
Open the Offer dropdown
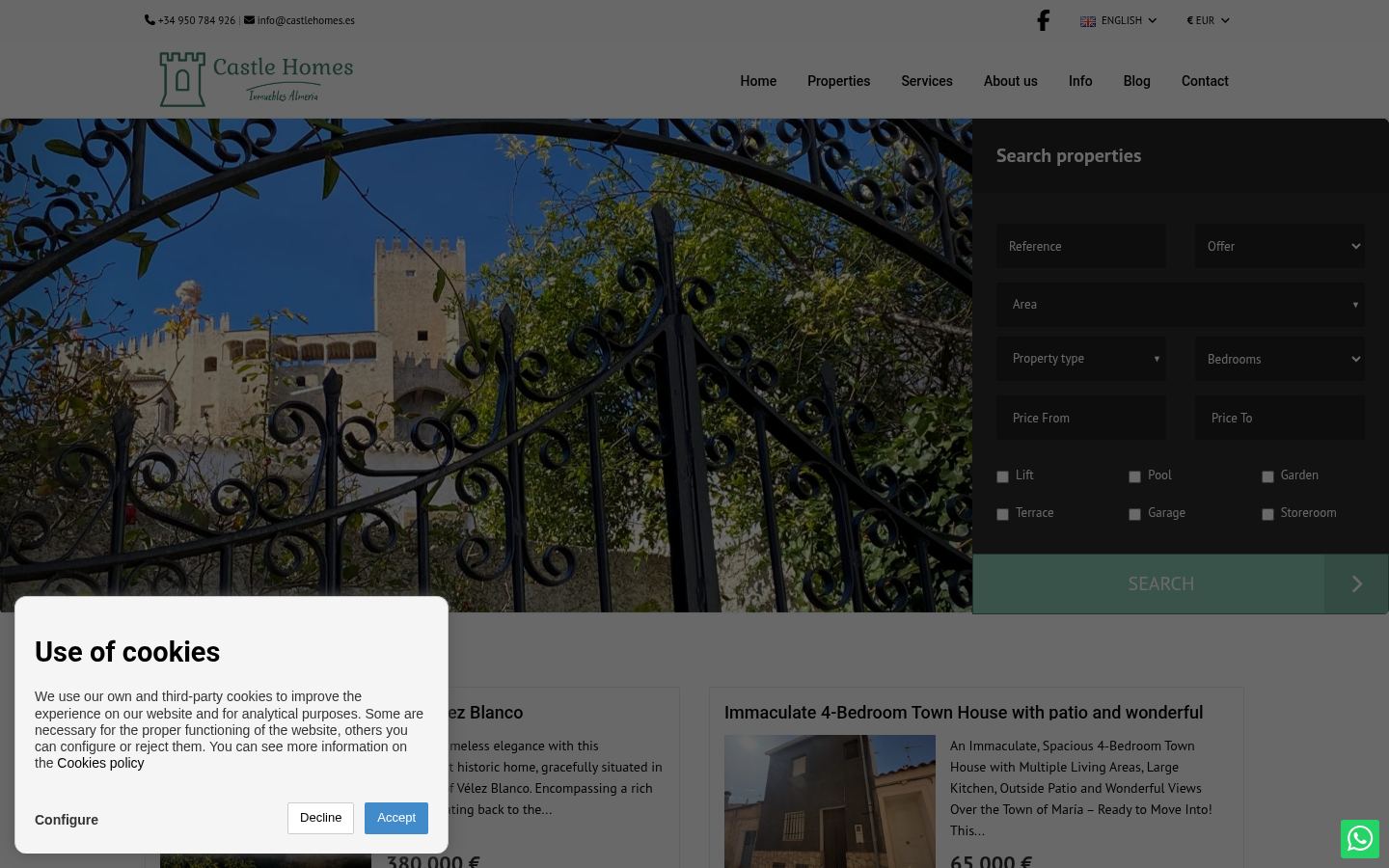tap(1280, 246)
